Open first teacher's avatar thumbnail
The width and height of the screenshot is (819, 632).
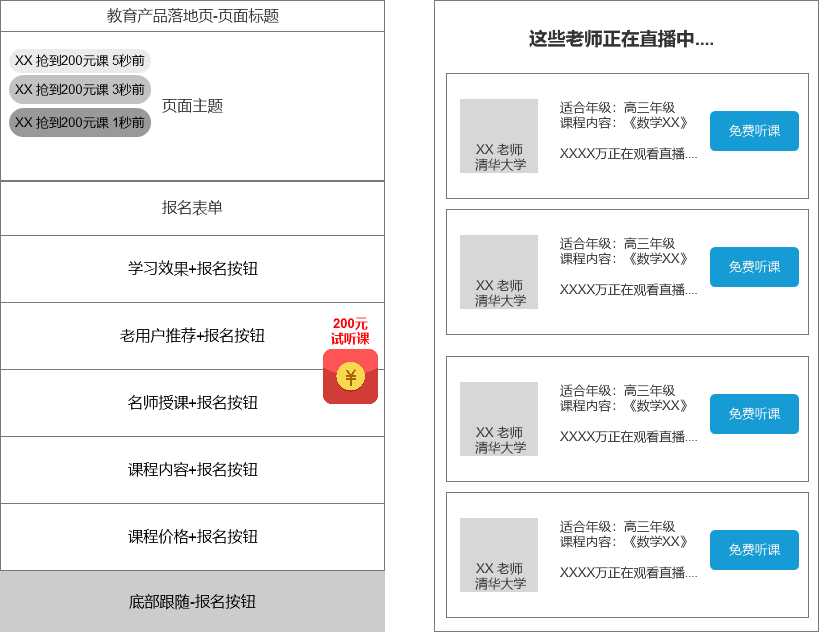click(x=499, y=135)
